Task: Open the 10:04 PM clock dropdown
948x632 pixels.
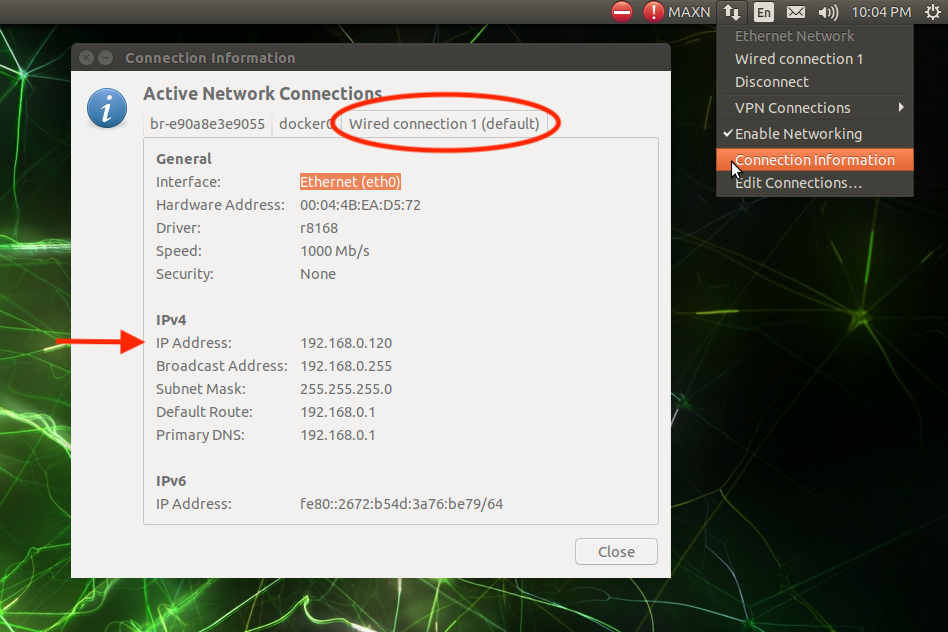Action: (x=880, y=12)
